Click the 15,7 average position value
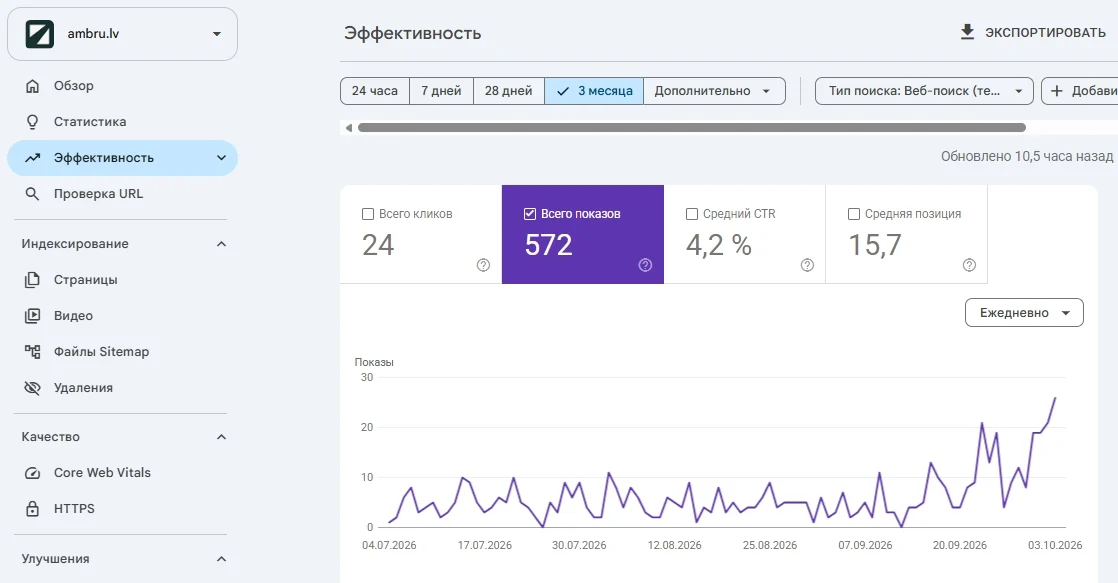The height and width of the screenshot is (583, 1118). (875, 245)
